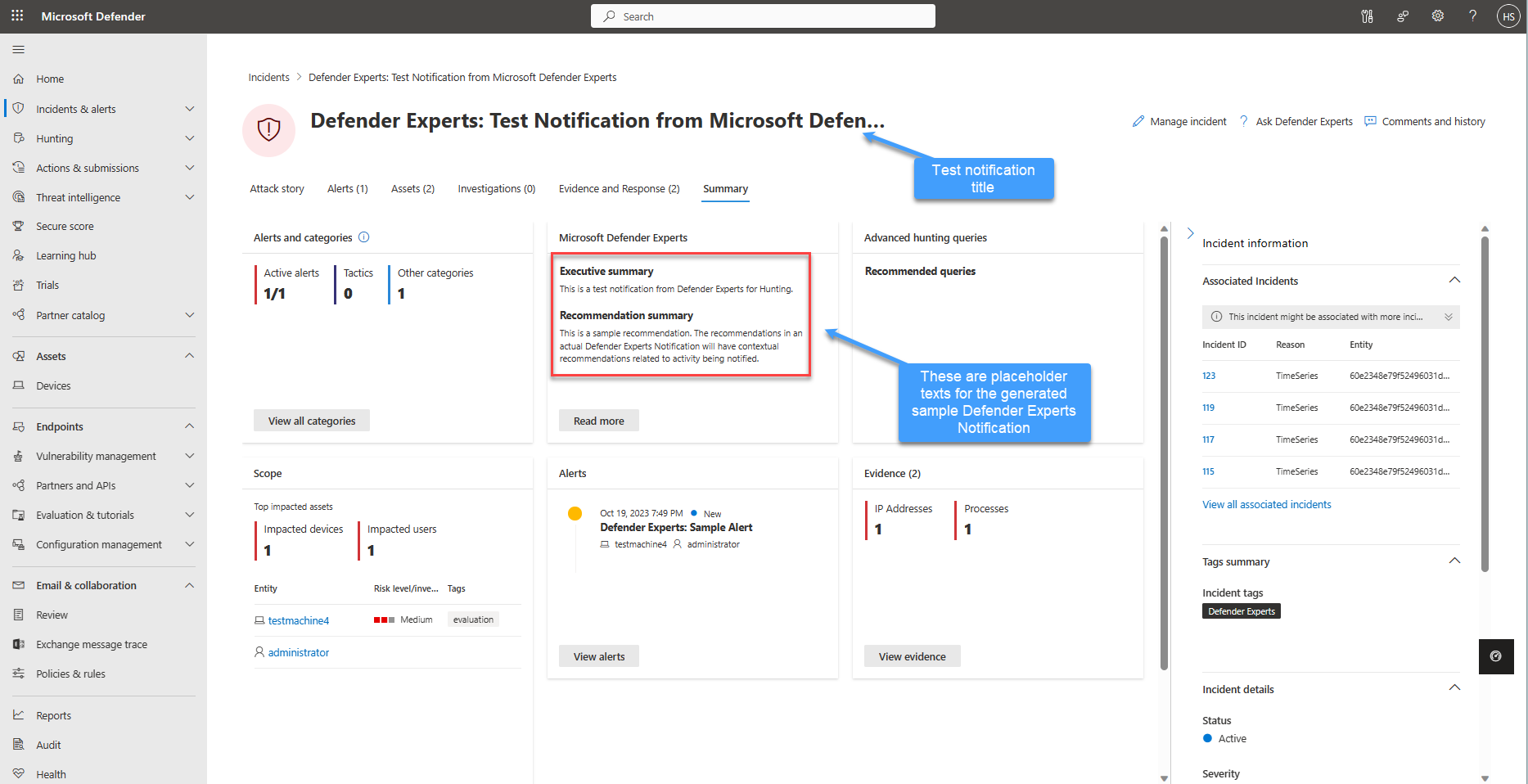
Task: Open the community icon in top bar
Action: tap(1402, 16)
